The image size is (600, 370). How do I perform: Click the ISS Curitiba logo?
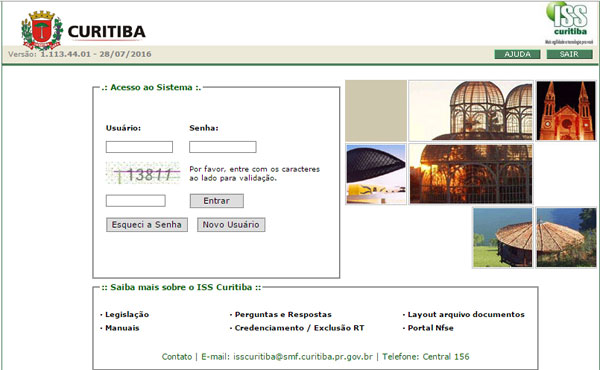click(x=569, y=22)
